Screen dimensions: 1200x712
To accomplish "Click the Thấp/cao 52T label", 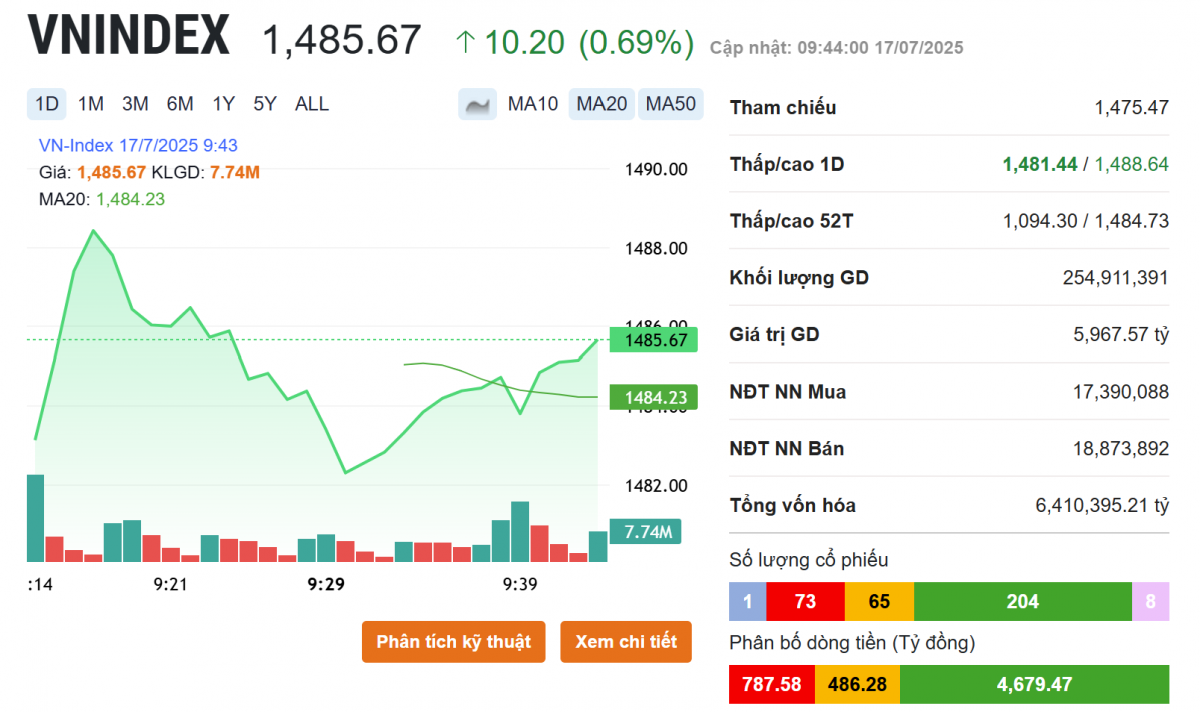I will tap(792, 221).
